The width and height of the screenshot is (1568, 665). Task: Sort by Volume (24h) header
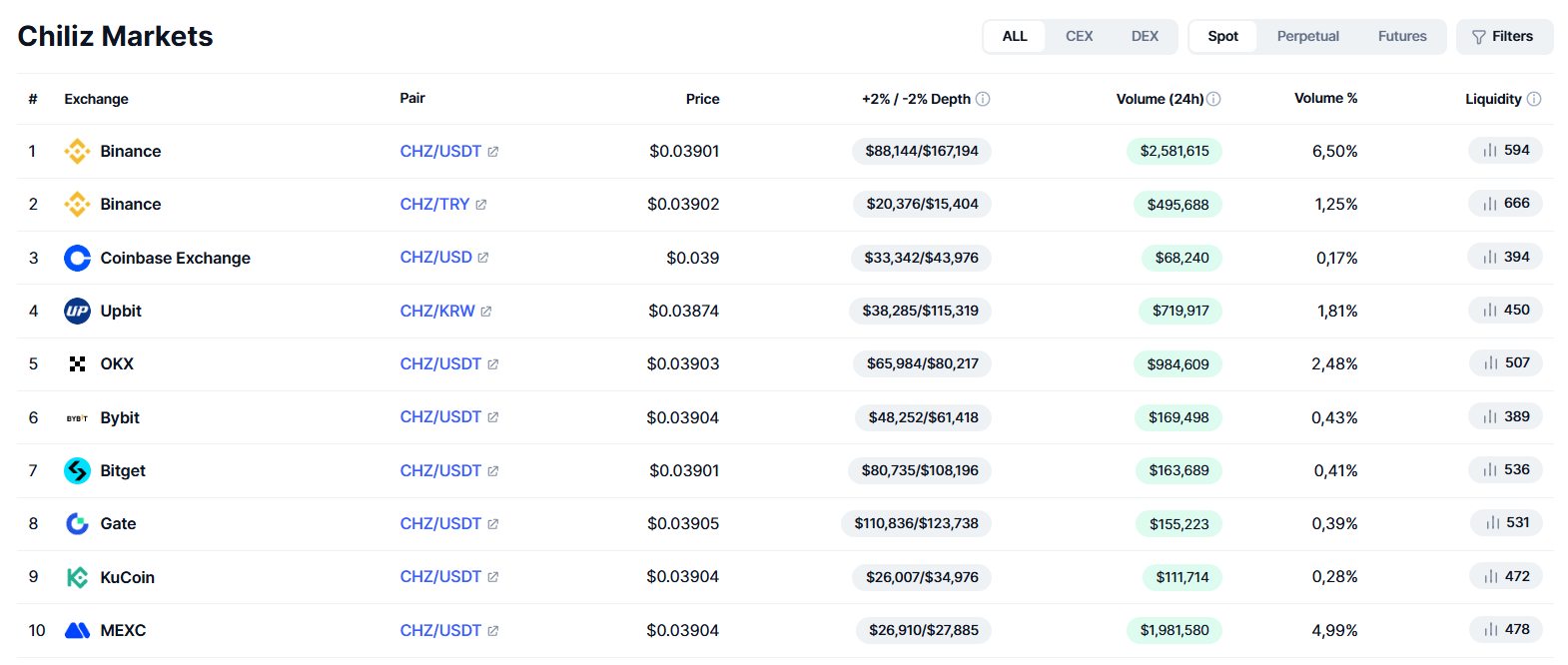click(x=1160, y=99)
